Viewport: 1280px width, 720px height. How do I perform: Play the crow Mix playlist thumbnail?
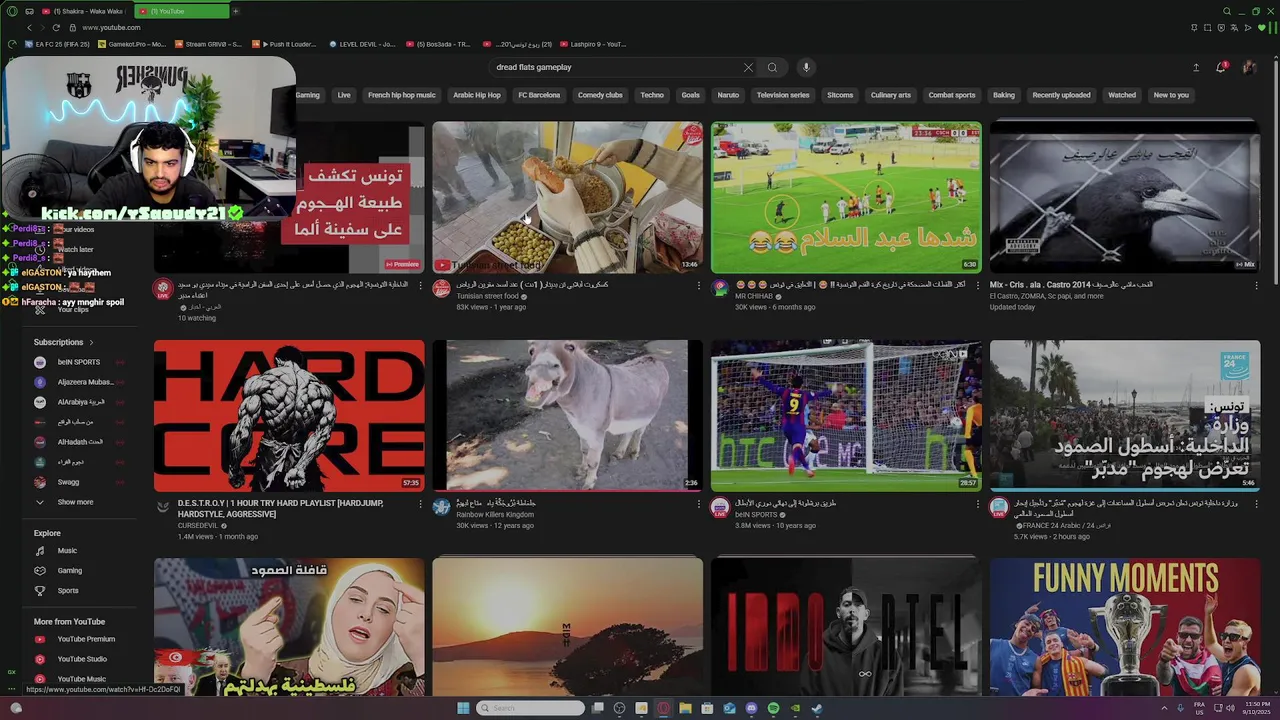(1125, 197)
